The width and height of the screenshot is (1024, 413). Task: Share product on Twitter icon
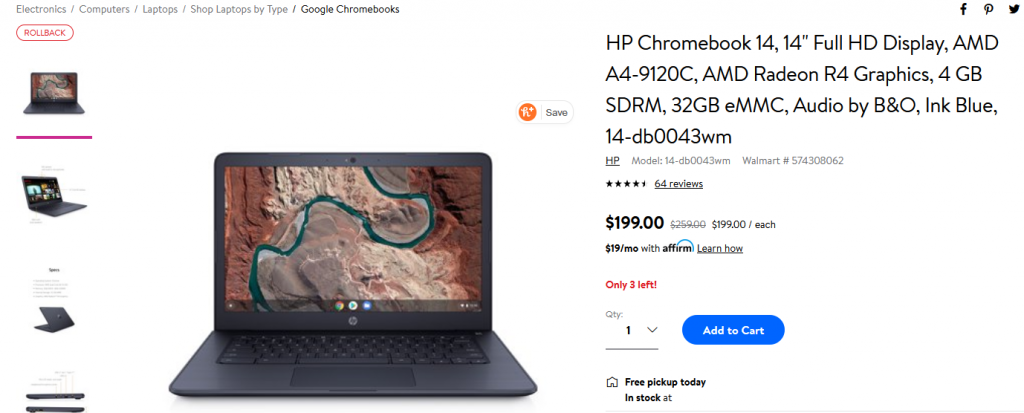coord(1014,9)
